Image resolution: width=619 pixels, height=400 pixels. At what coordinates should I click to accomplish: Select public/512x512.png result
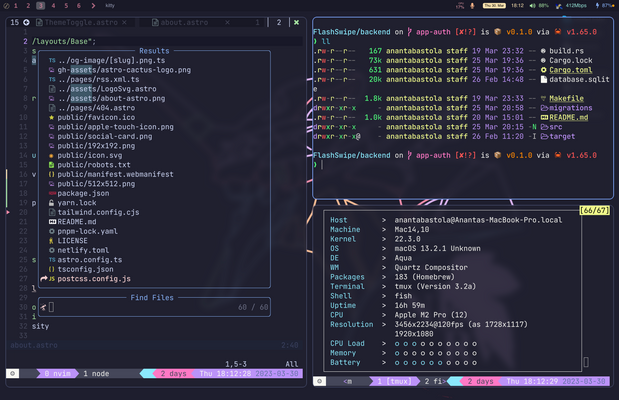click(96, 184)
